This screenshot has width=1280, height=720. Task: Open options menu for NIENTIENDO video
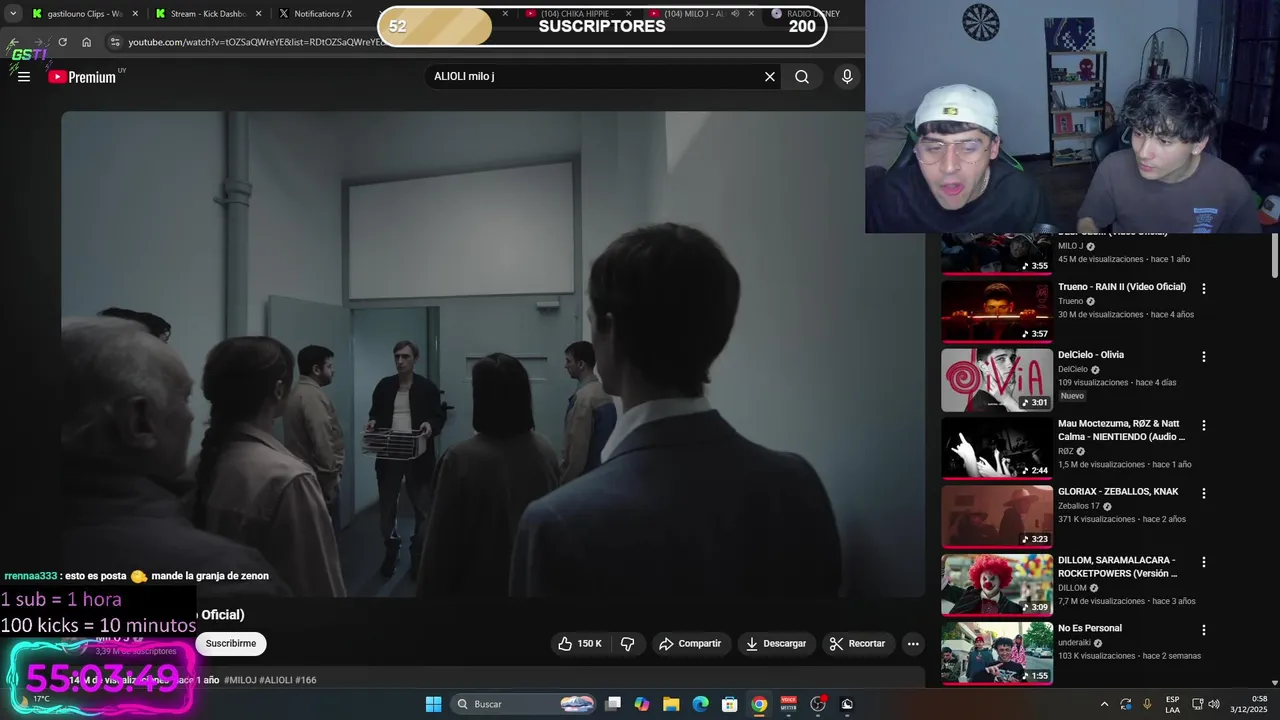click(x=1204, y=425)
